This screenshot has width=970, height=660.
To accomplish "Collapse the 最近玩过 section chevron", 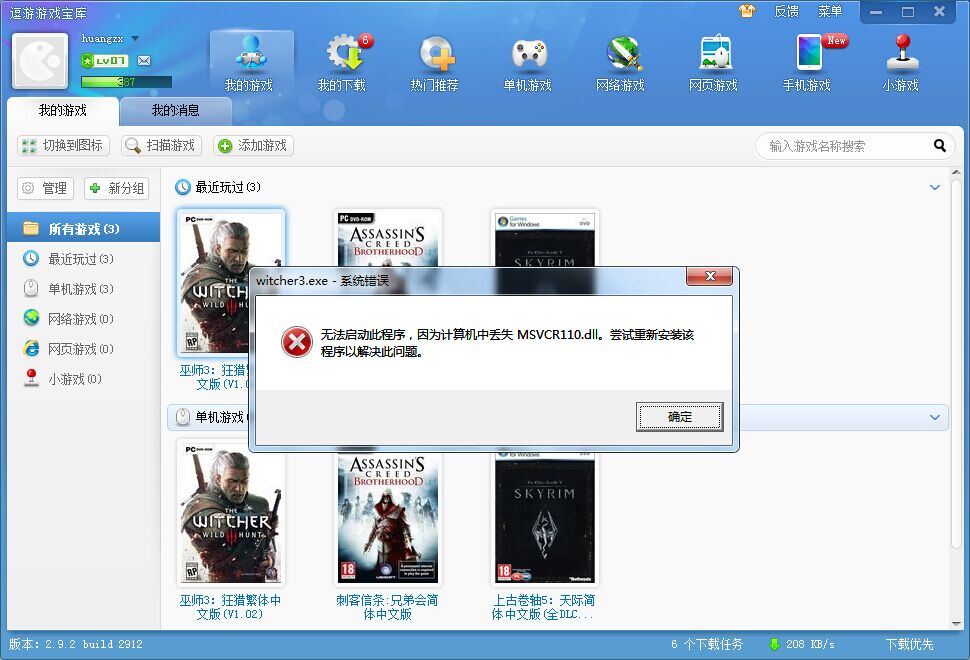I will pos(935,187).
